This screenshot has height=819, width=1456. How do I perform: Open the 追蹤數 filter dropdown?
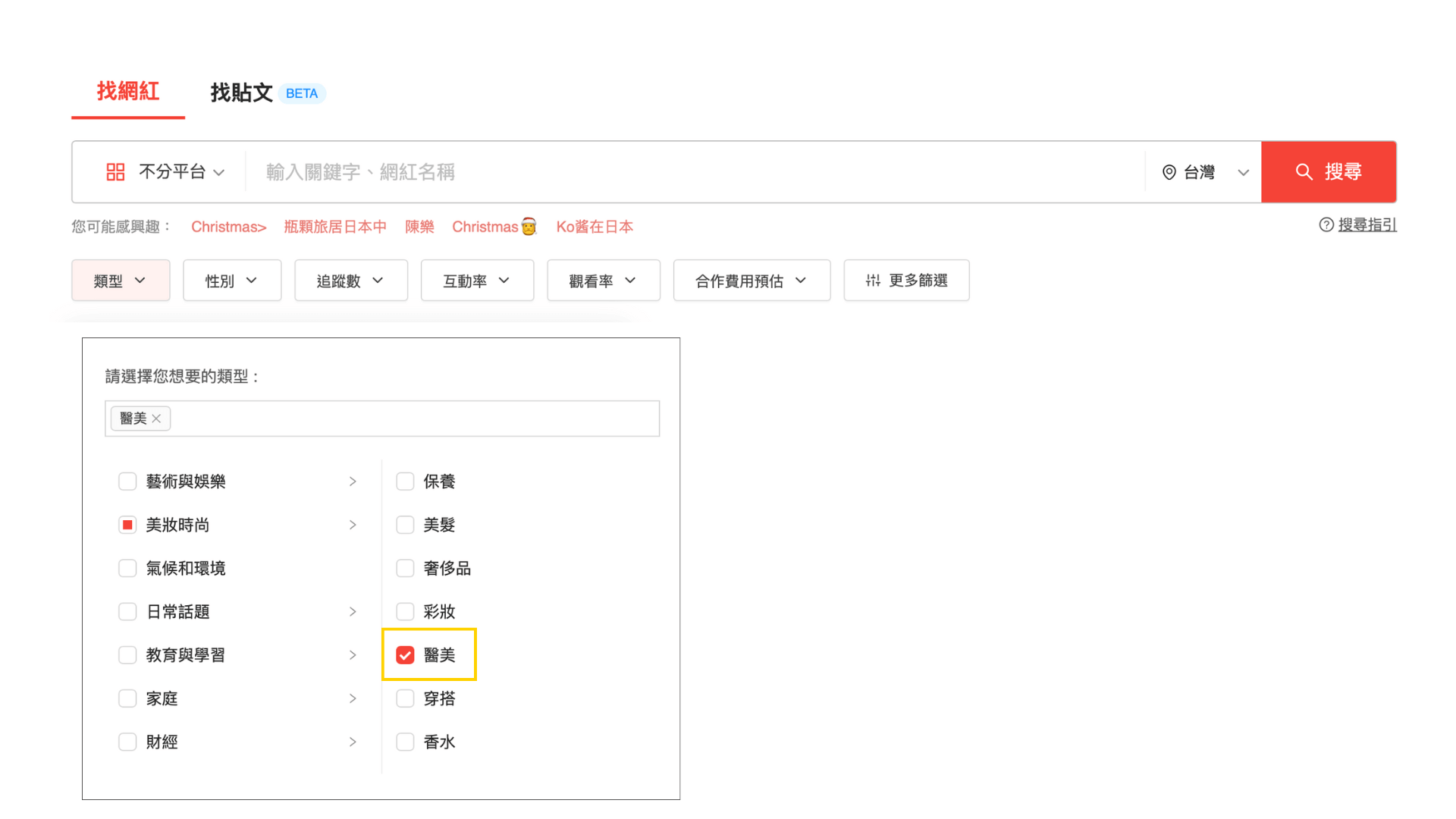tap(351, 281)
